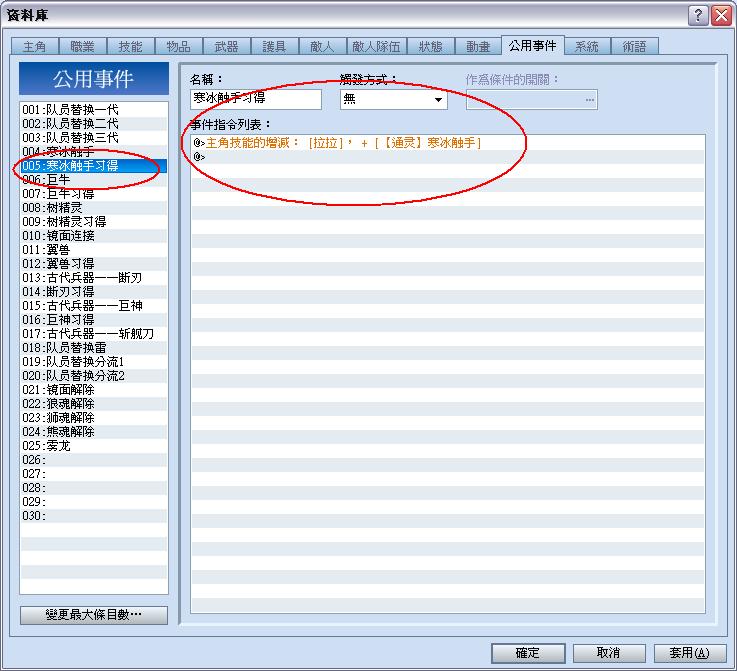Select list entry 023:狮魂解除
Viewport: 737px width, 671px height.
pos(94,418)
